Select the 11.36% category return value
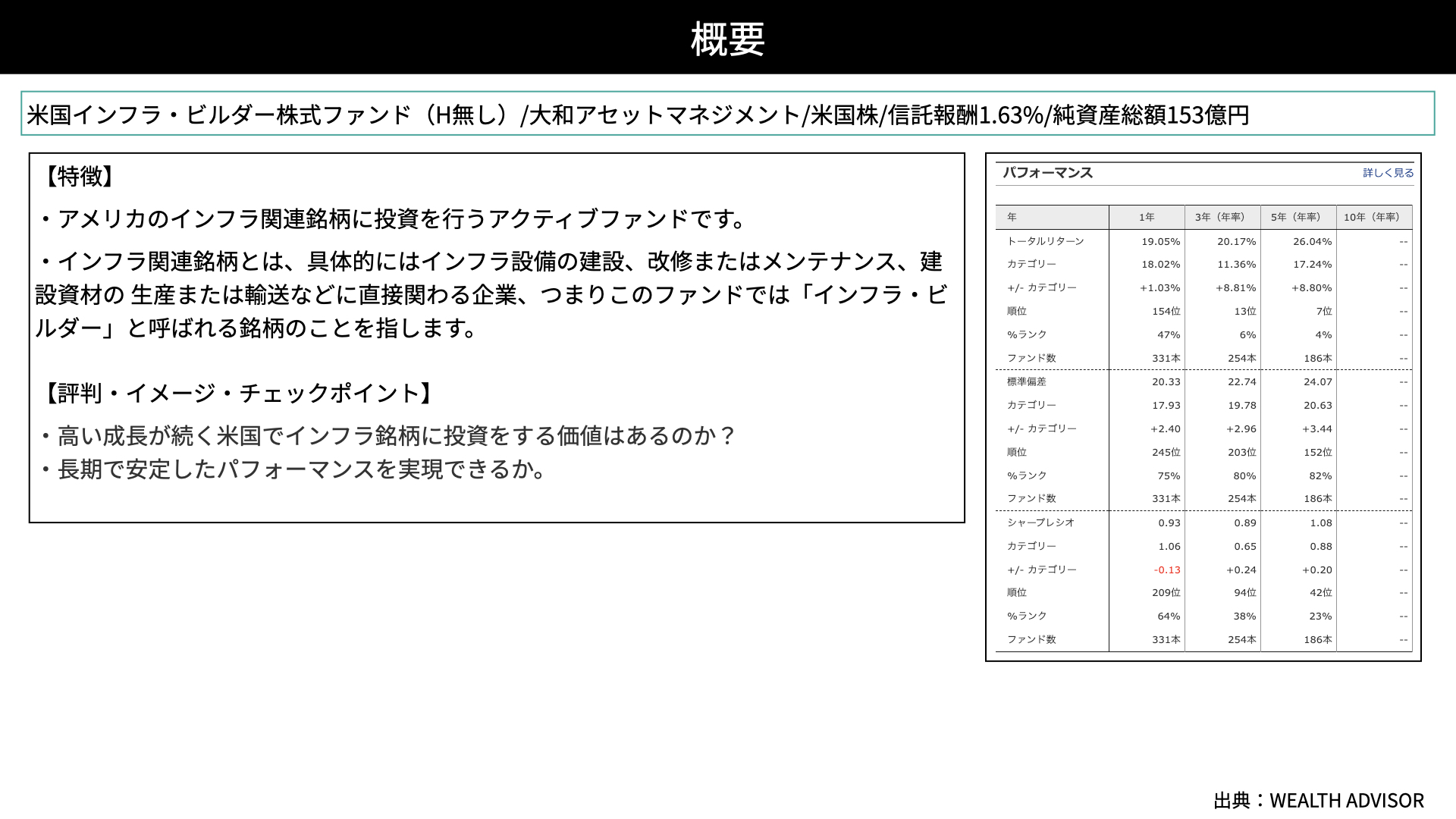The height and width of the screenshot is (819, 1456). (1236, 265)
